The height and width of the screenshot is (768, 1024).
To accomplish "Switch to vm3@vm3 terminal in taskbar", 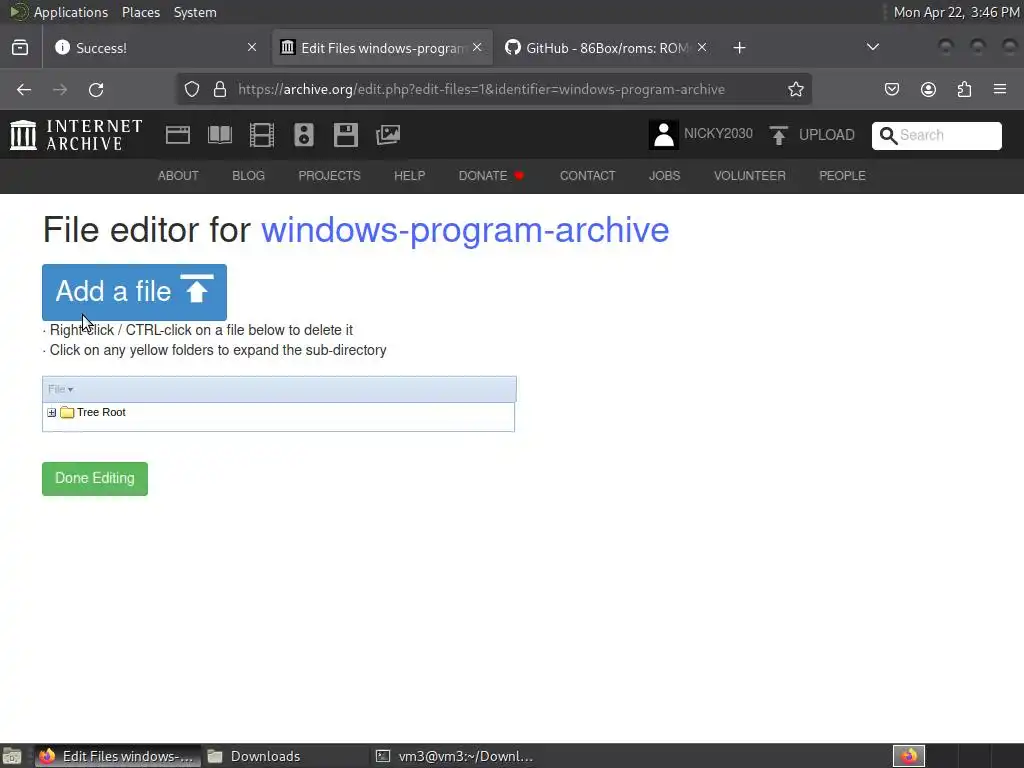I will click(x=455, y=756).
